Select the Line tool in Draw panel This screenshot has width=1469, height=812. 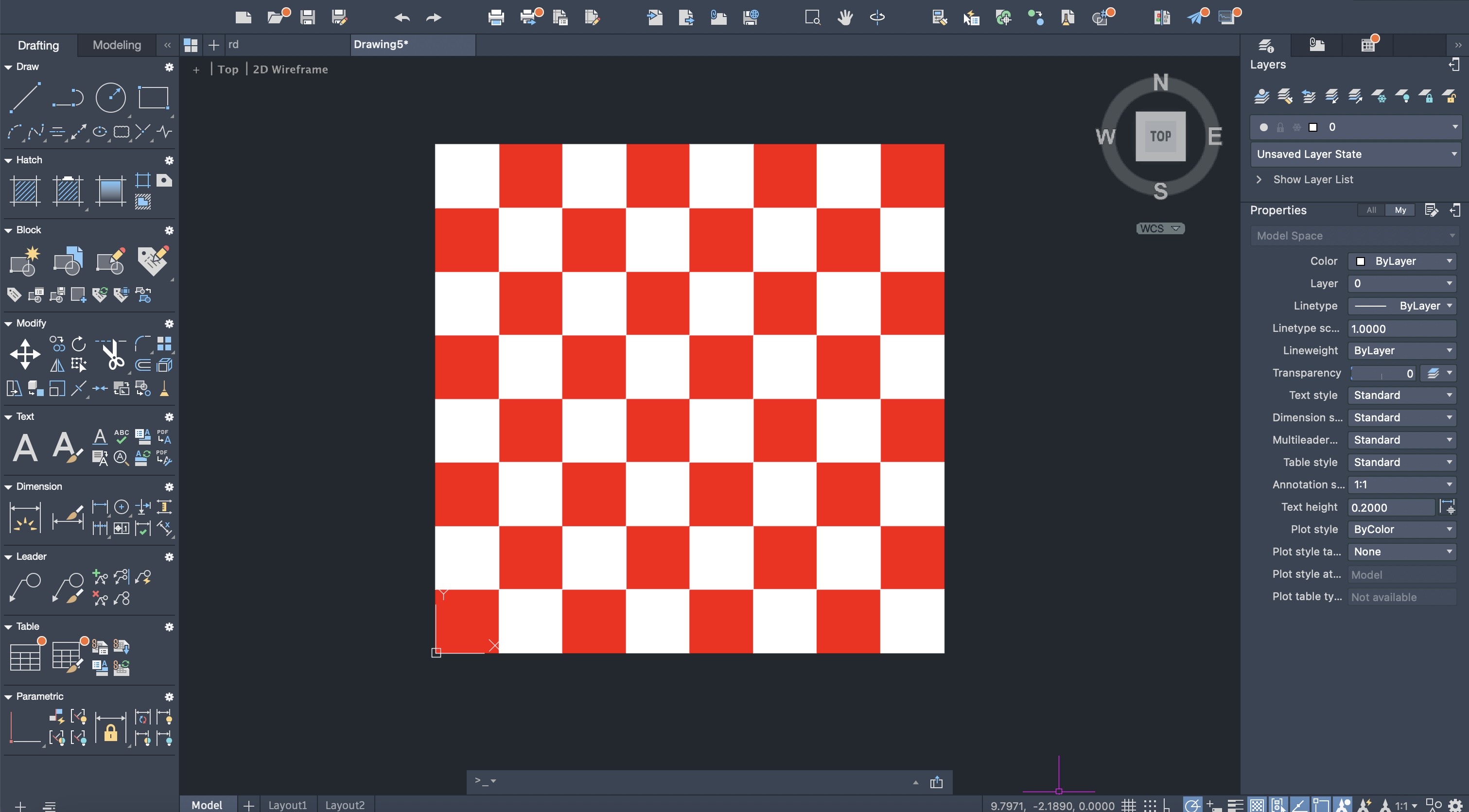tap(25, 98)
